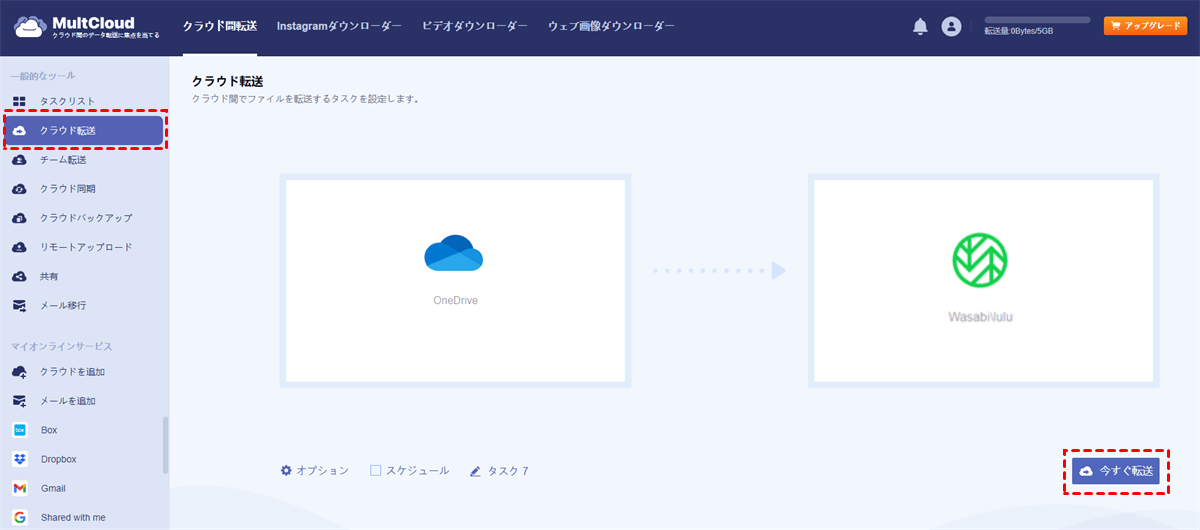Image resolution: width=1200 pixels, height=530 pixels.
Task: Click 今すぐ転送 to transfer now
Action: [x=1116, y=470]
